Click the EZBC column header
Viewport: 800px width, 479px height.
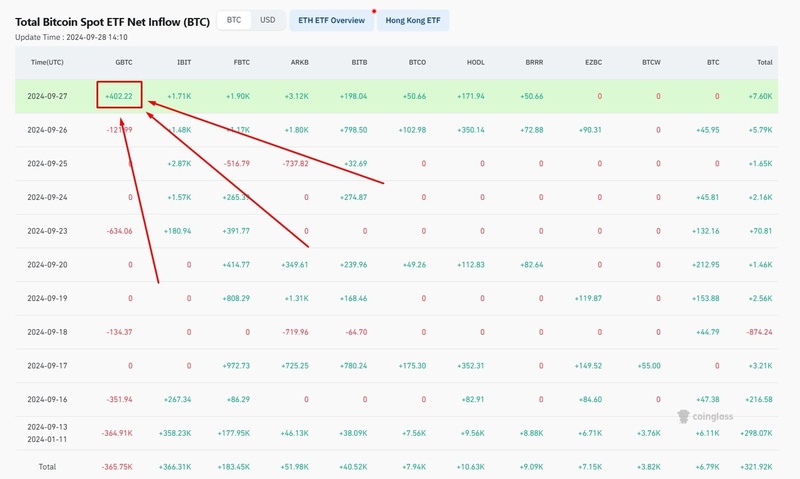[593, 62]
